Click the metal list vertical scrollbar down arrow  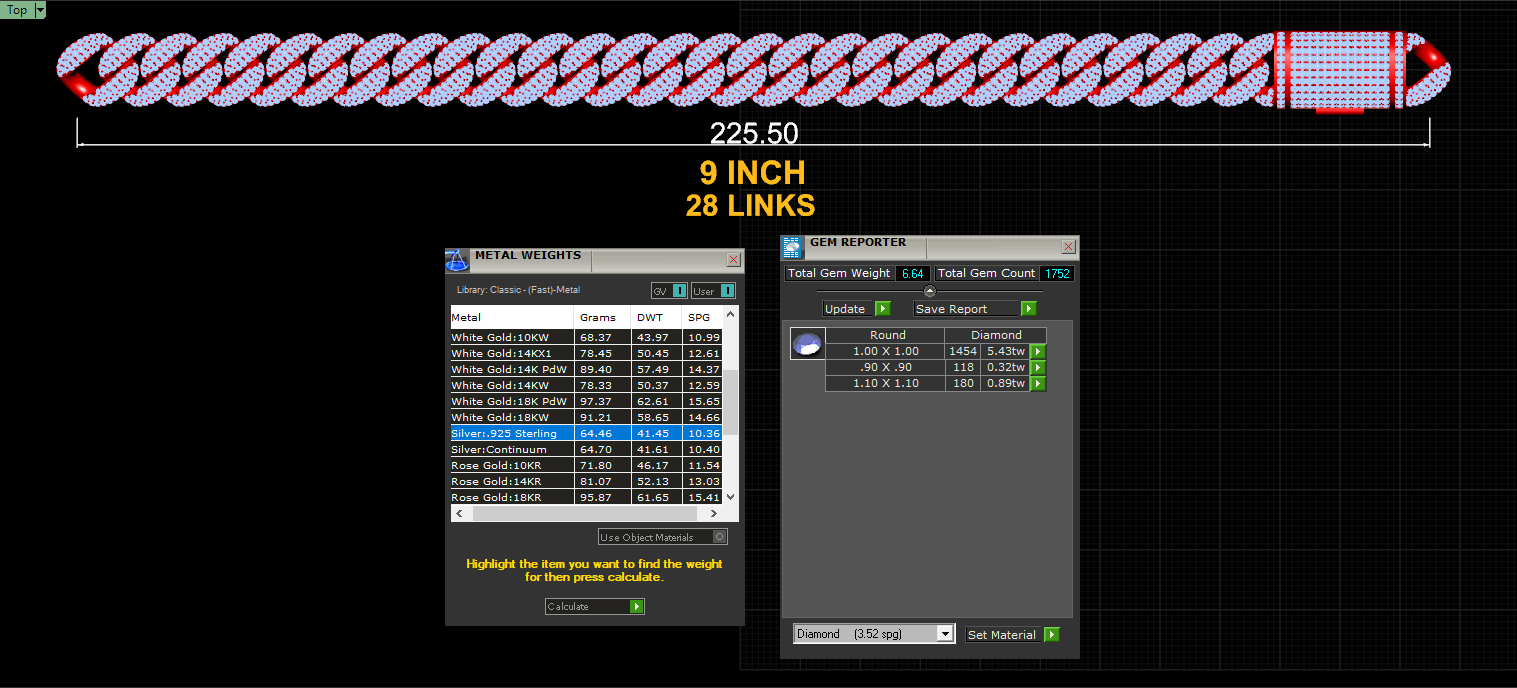coord(730,496)
